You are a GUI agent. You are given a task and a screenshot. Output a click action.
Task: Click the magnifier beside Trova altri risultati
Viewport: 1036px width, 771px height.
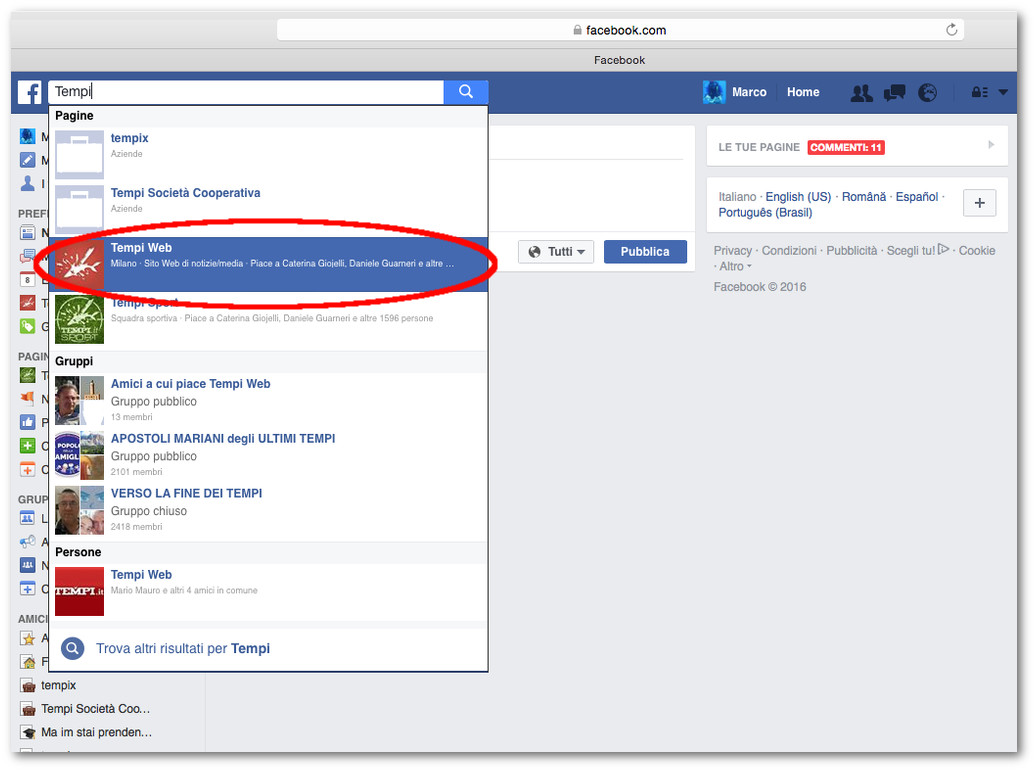click(71, 648)
